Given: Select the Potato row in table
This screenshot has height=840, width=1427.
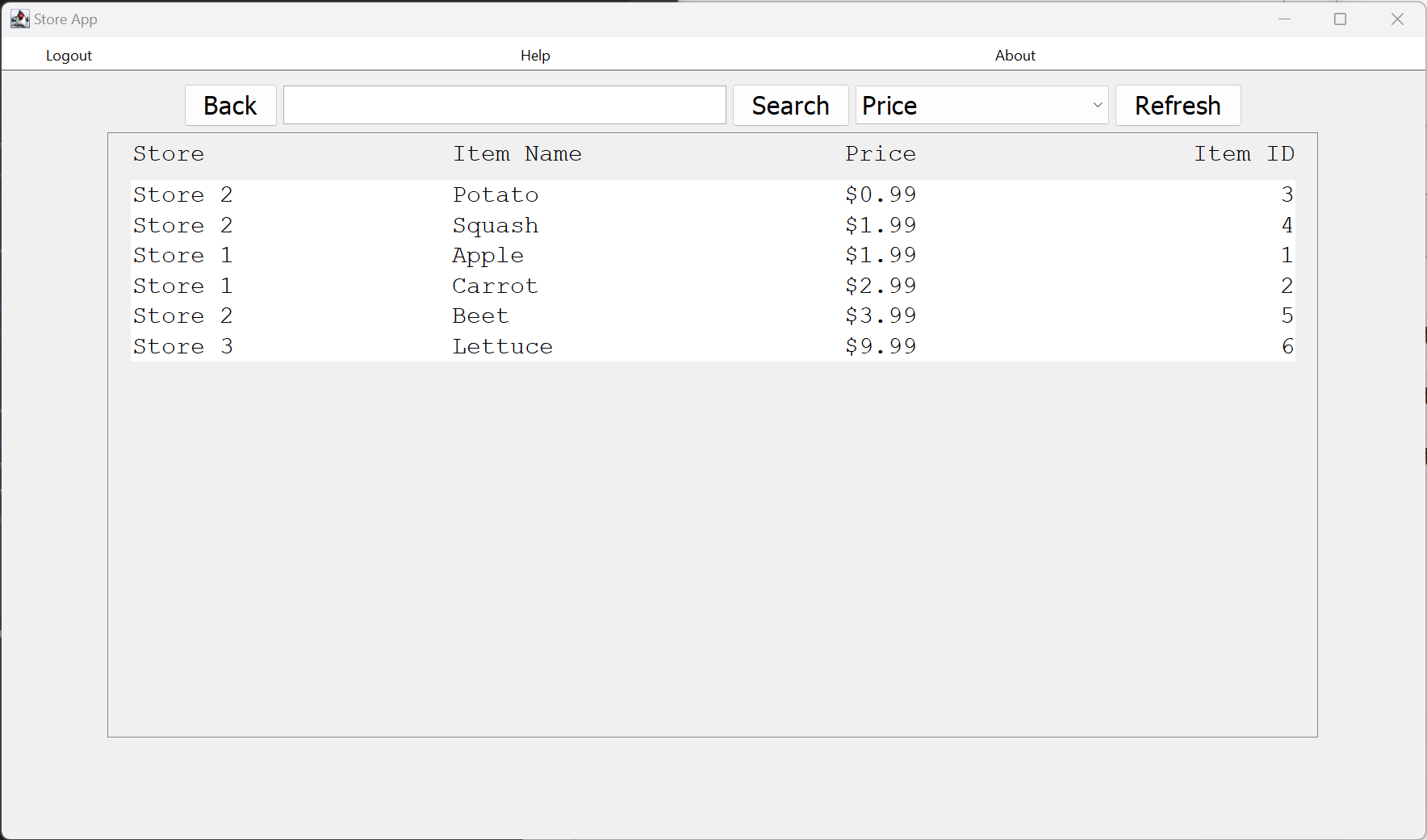Looking at the screenshot, I should click(495, 194).
